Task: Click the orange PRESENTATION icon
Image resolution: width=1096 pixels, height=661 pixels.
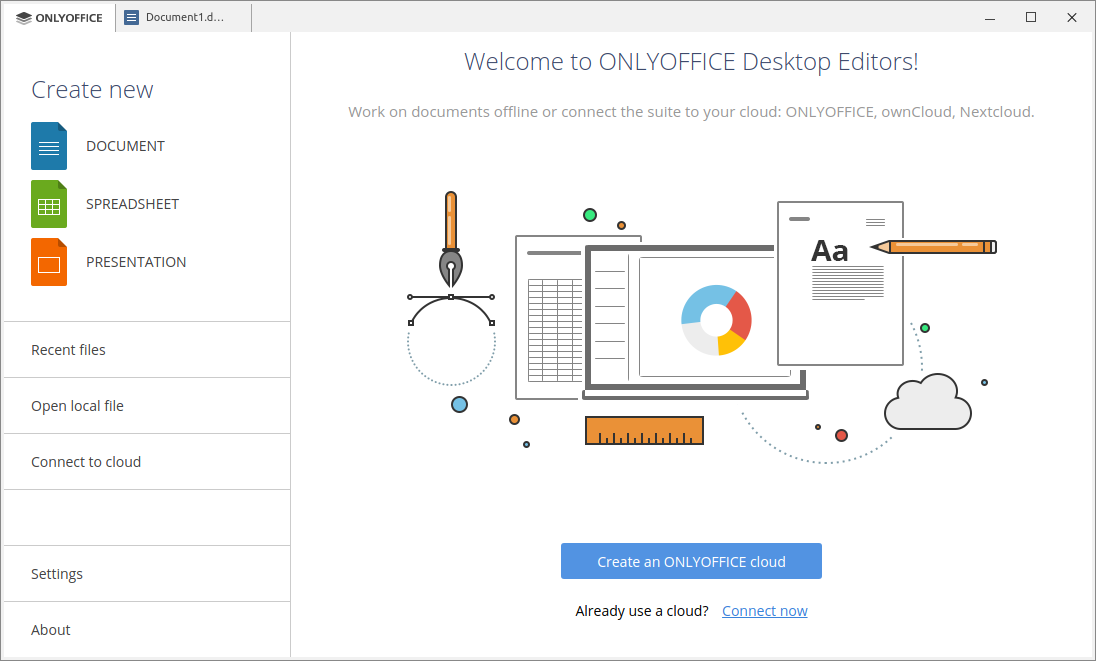Action: [x=48, y=261]
